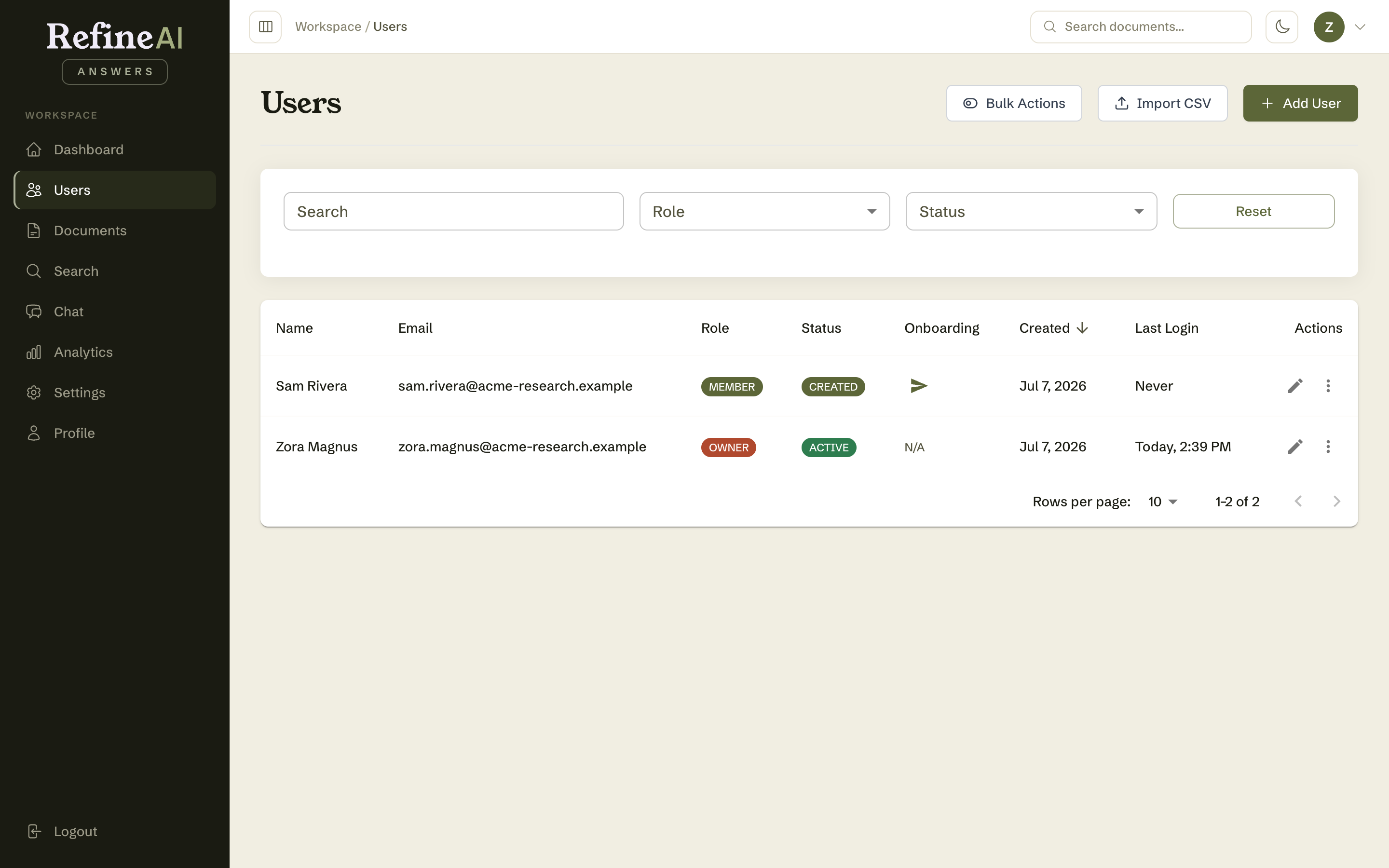Image resolution: width=1389 pixels, height=868 pixels.
Task: Click the users filter Search field
Action: [x=453, y=211]
